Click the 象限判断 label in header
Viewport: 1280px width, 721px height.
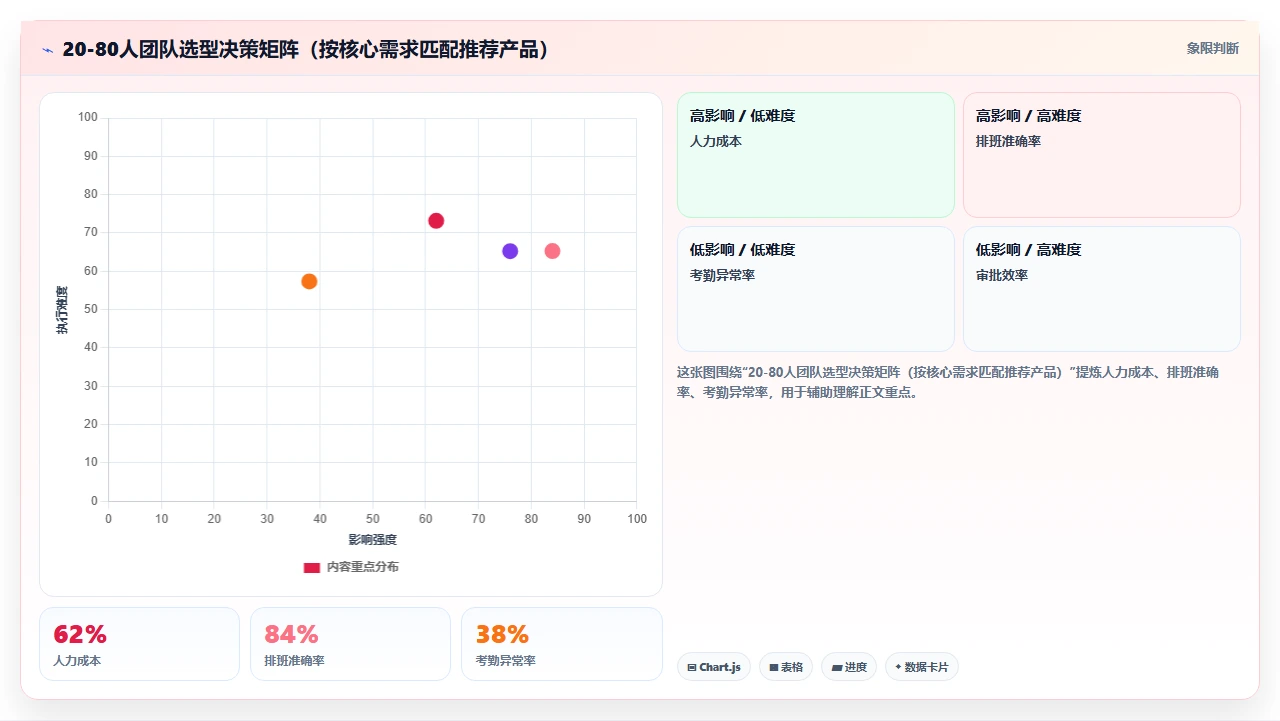(x=1213, y=48)
